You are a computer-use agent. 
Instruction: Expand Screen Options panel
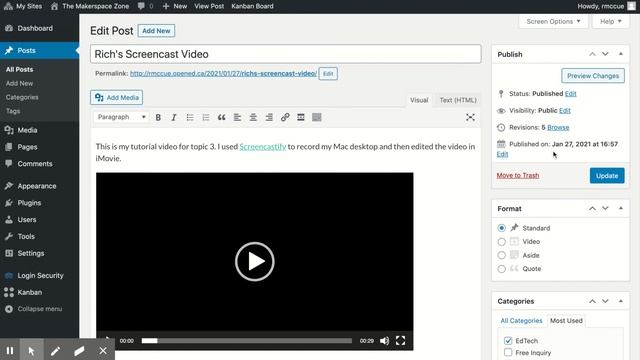(553, 21)
